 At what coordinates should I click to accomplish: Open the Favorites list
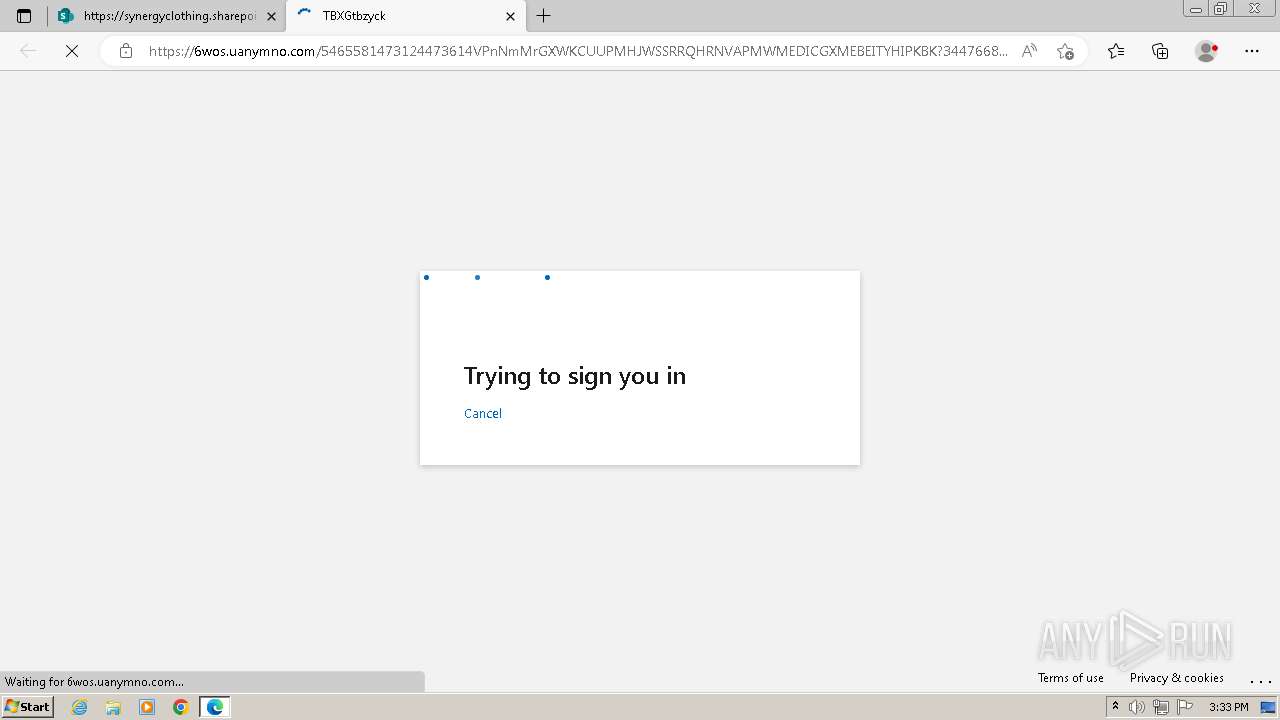click(1116, 51)
